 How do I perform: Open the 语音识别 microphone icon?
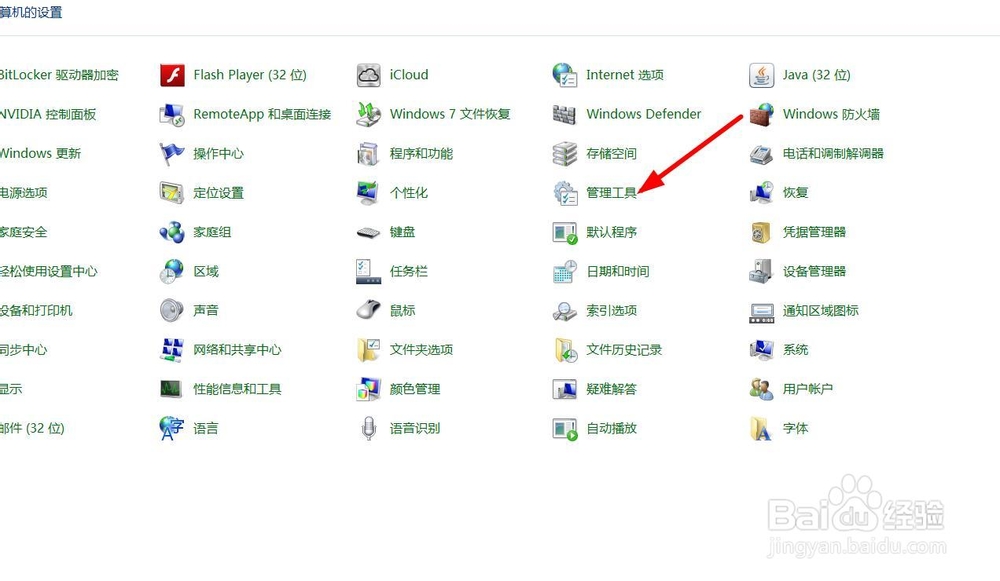click(x=369, y=429)
